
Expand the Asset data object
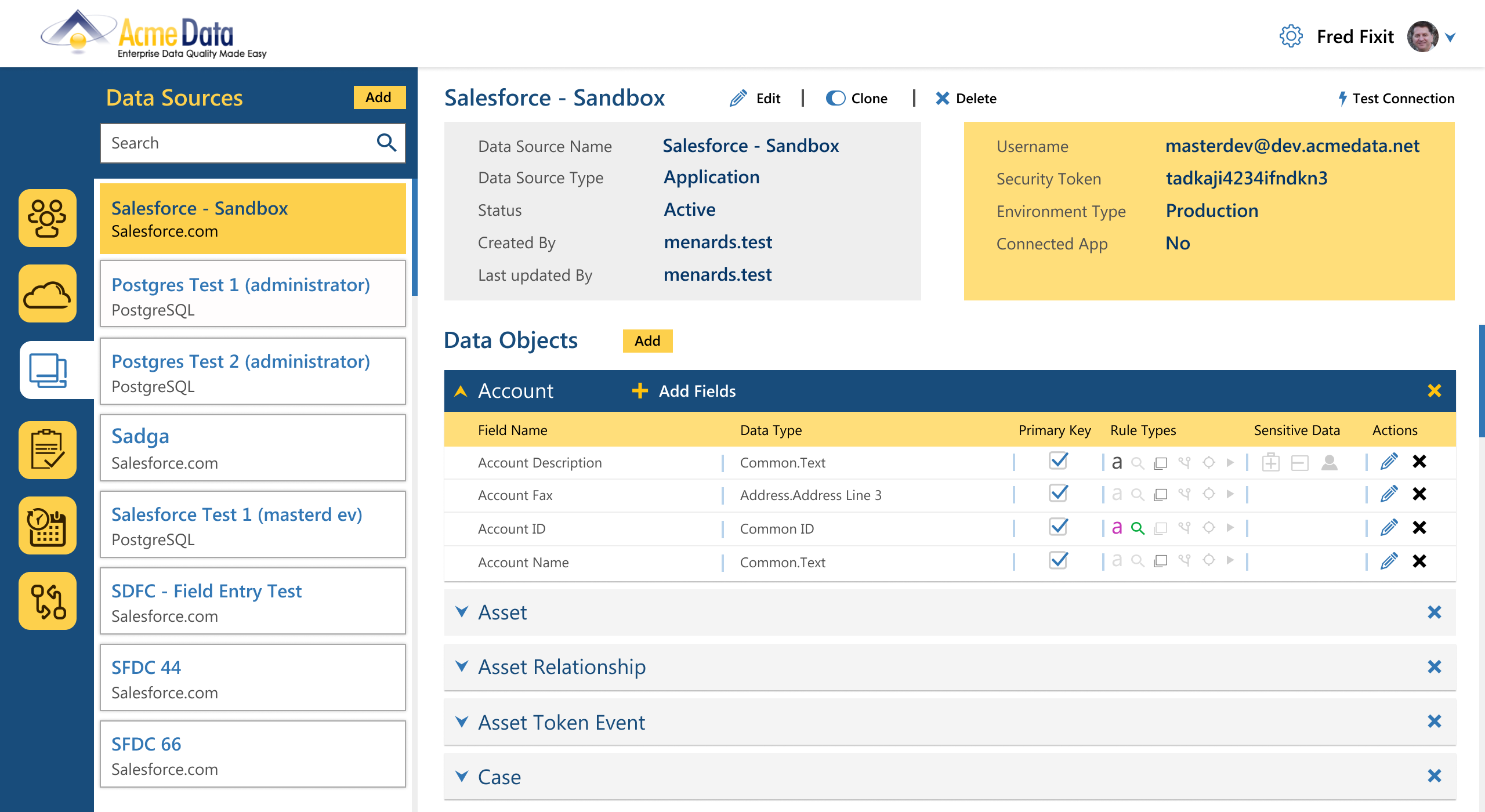coord(462,612)
